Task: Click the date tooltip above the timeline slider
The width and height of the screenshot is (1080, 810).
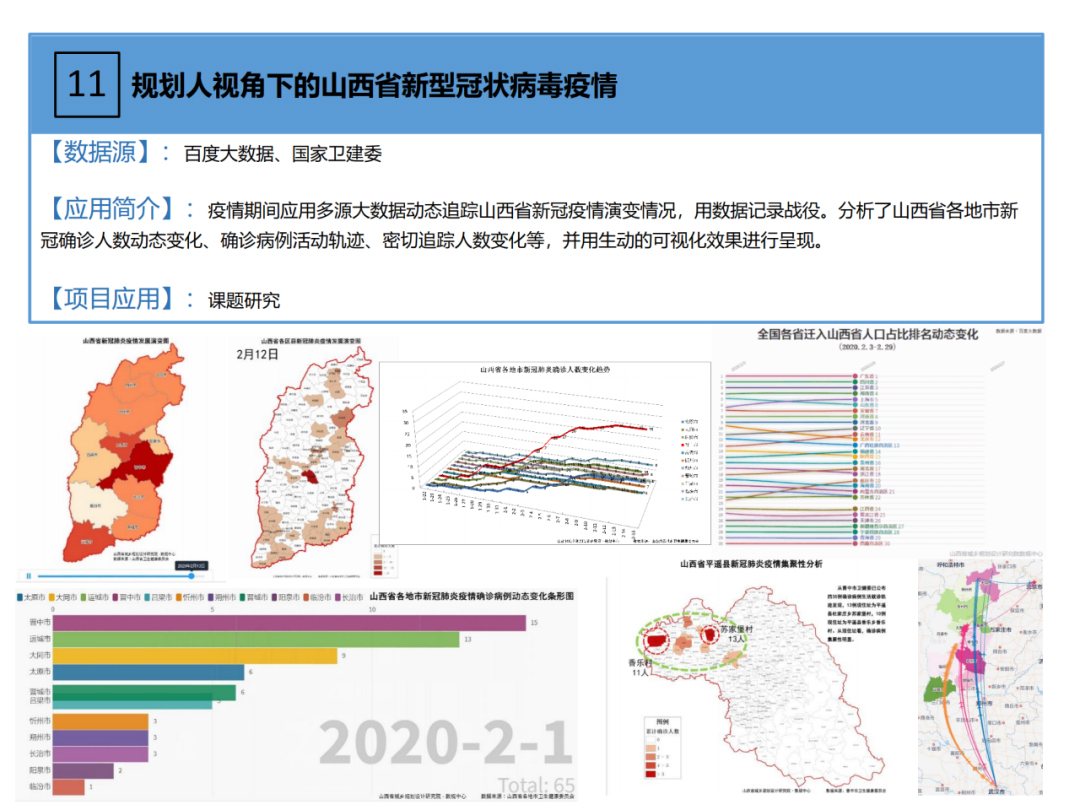Action: [x=191, y=565]
